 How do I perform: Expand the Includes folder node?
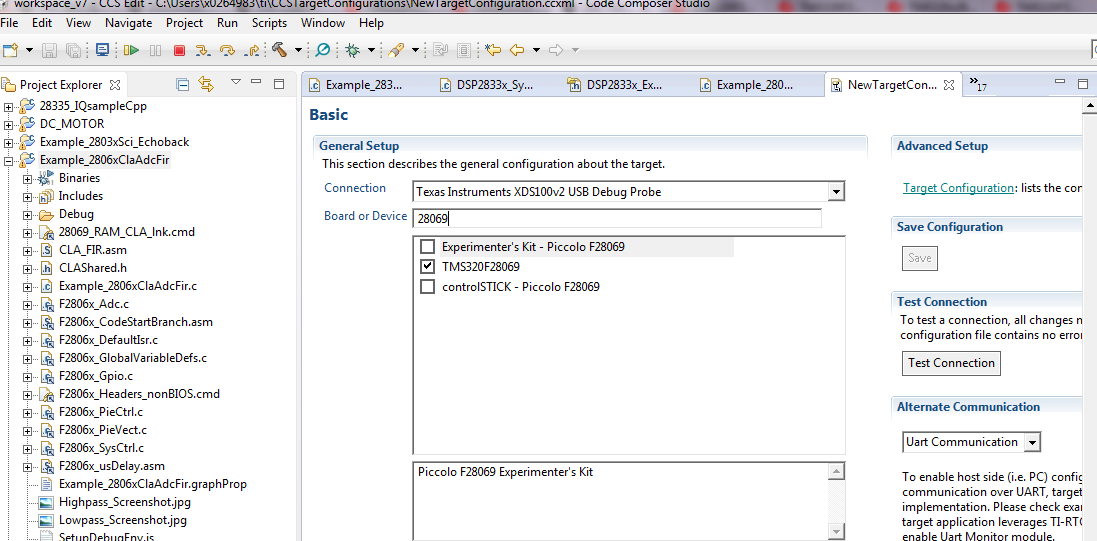(27, 197)
